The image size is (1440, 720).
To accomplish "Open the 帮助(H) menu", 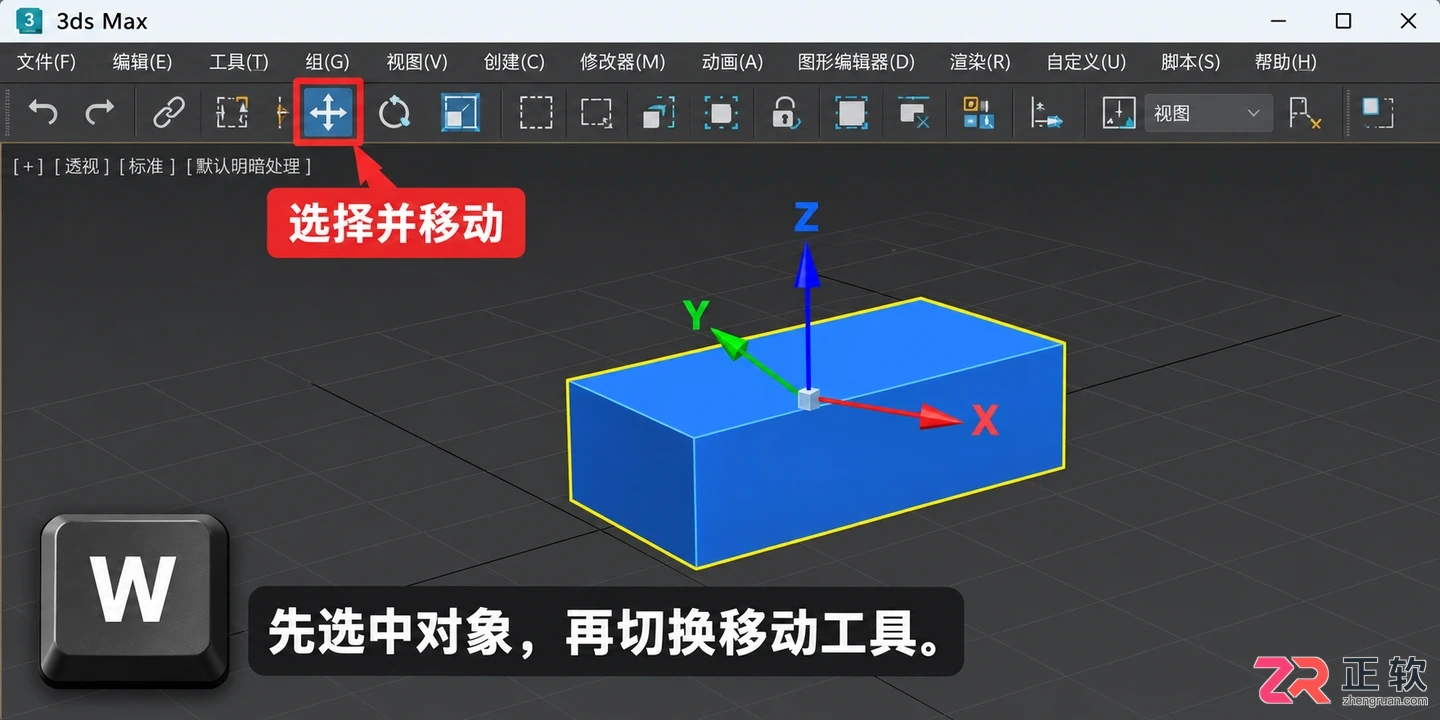I will click(x=1285, y=62).
